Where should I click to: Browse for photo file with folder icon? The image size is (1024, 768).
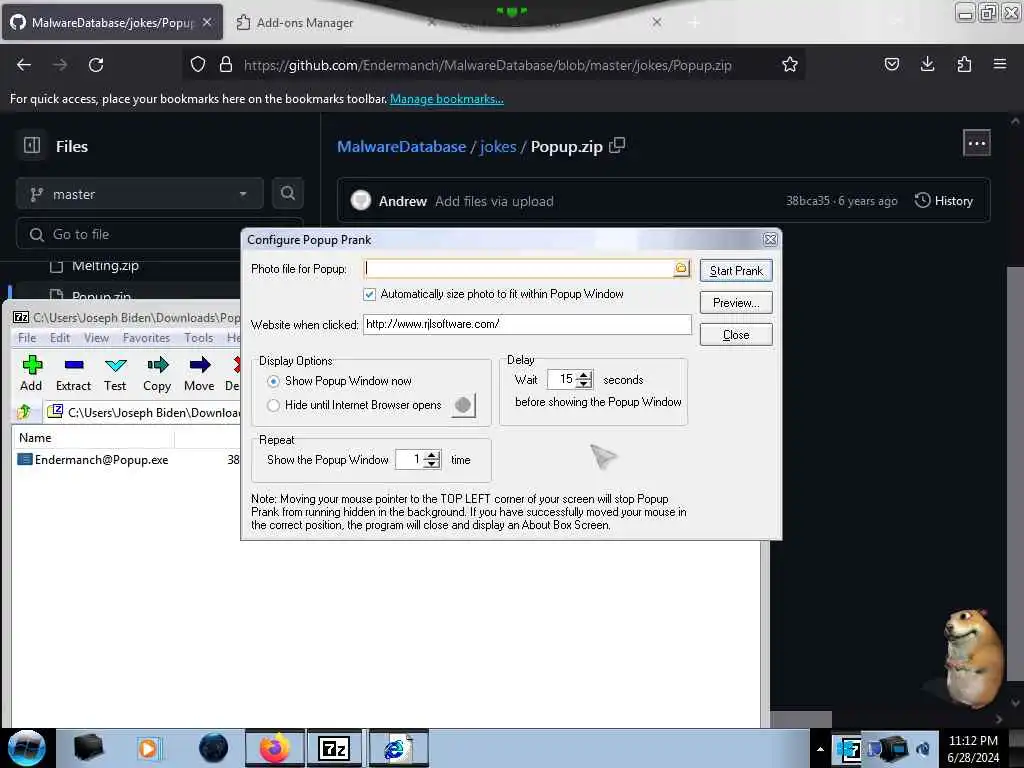pos(681,268)
